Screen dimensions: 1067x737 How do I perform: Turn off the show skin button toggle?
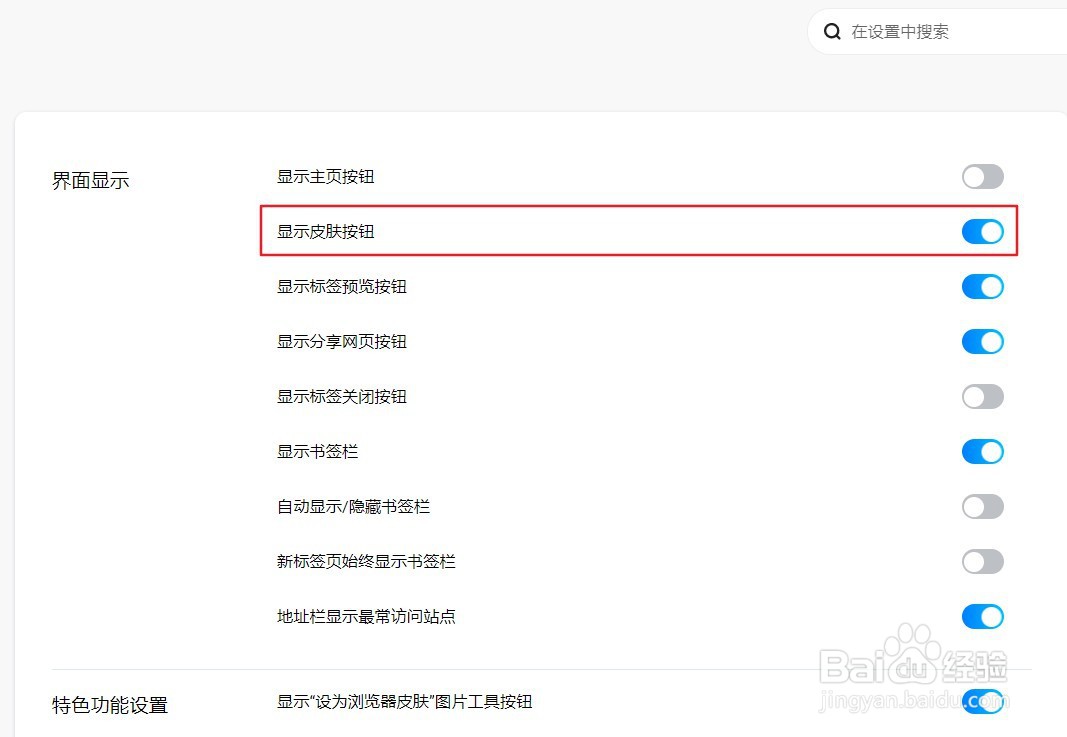click(982, 232)
